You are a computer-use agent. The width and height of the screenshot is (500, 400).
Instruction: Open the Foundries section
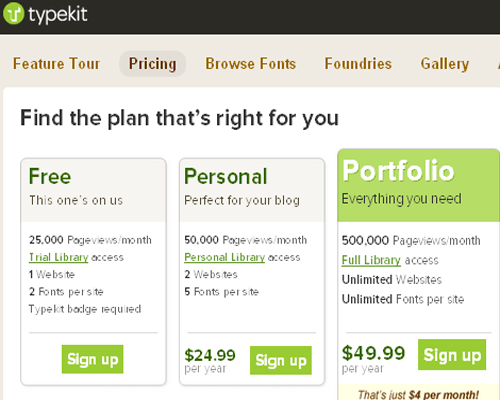358,64
